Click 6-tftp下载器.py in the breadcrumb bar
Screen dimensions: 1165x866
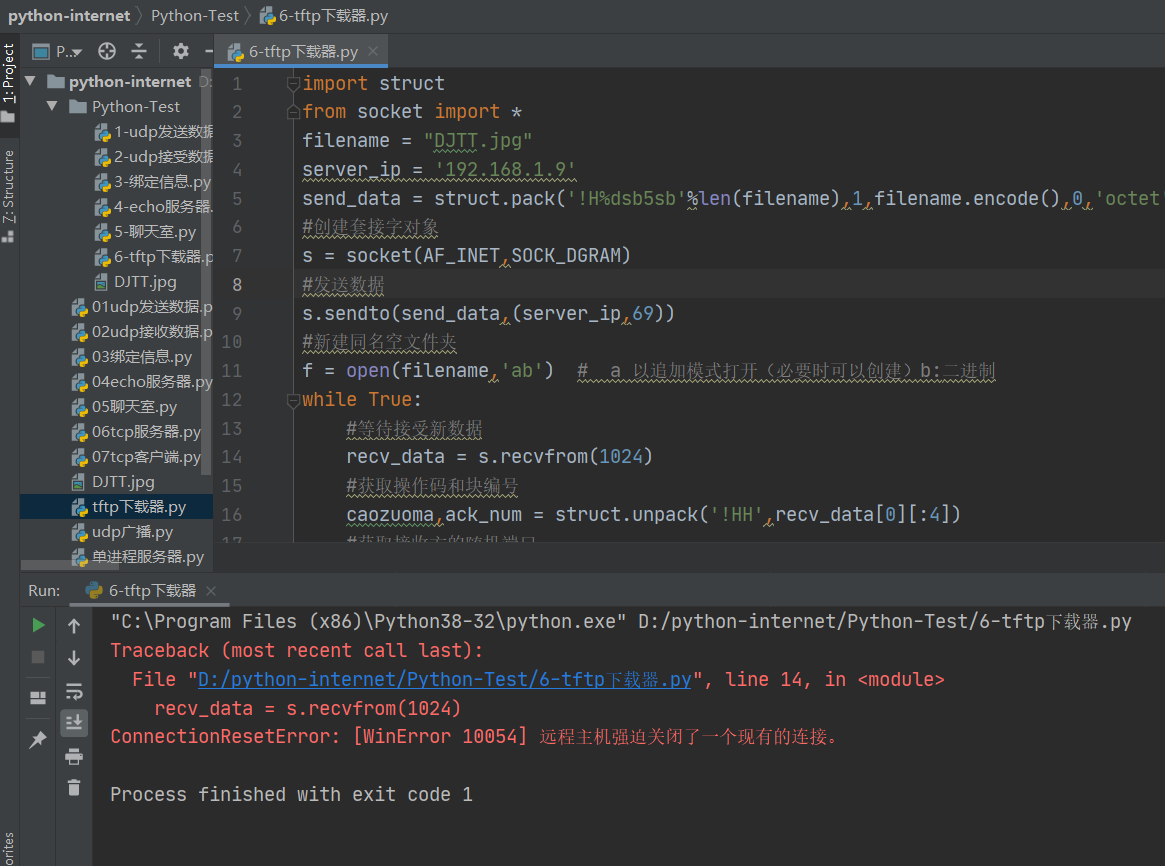324,16
